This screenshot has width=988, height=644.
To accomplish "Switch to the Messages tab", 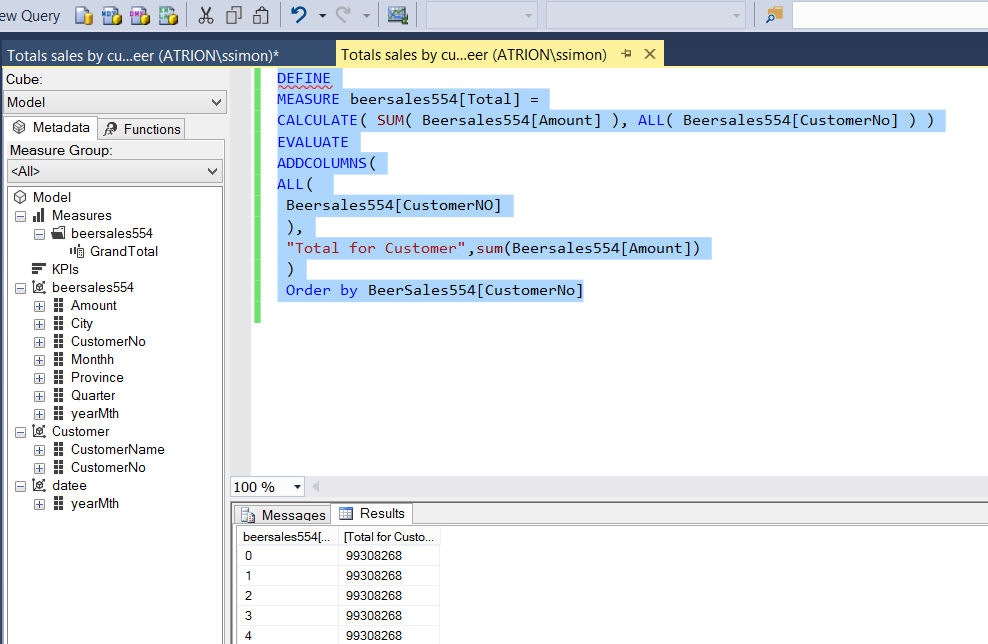I will pyautogui.click(x=283, y=515).
